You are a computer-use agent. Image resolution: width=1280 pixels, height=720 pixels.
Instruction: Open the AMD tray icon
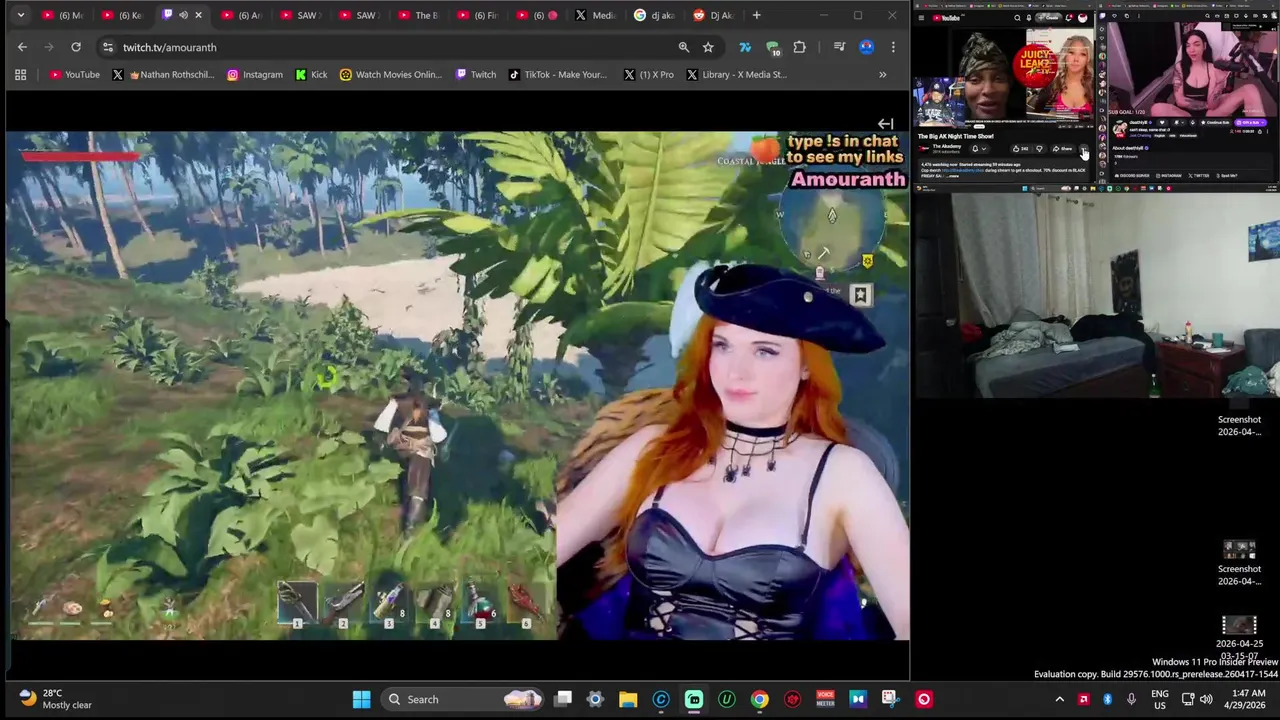(x=1083, y=699)
